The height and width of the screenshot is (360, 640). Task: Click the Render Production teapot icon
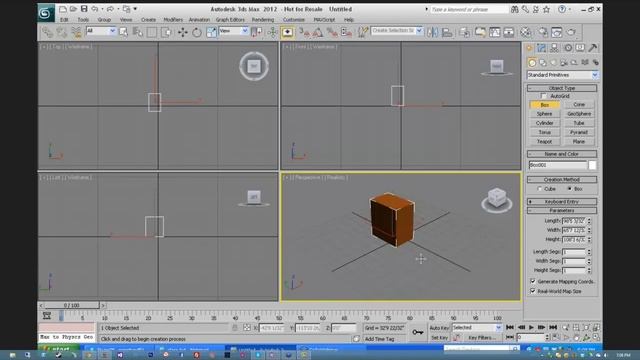(571, 32)
